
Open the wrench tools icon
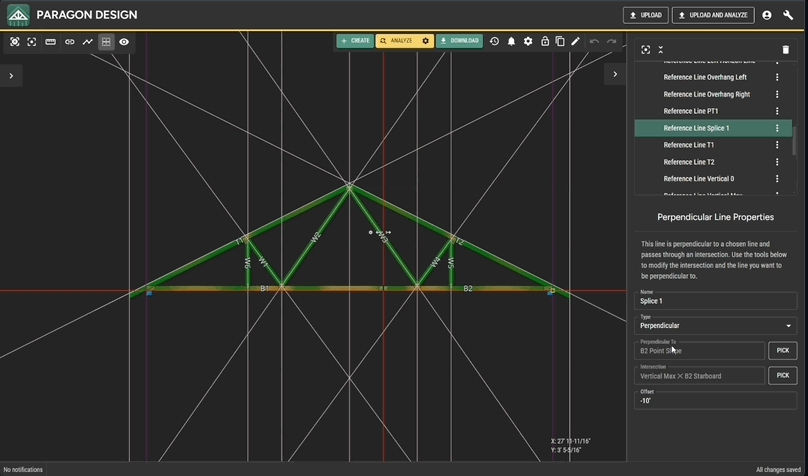tap(788, 15)
